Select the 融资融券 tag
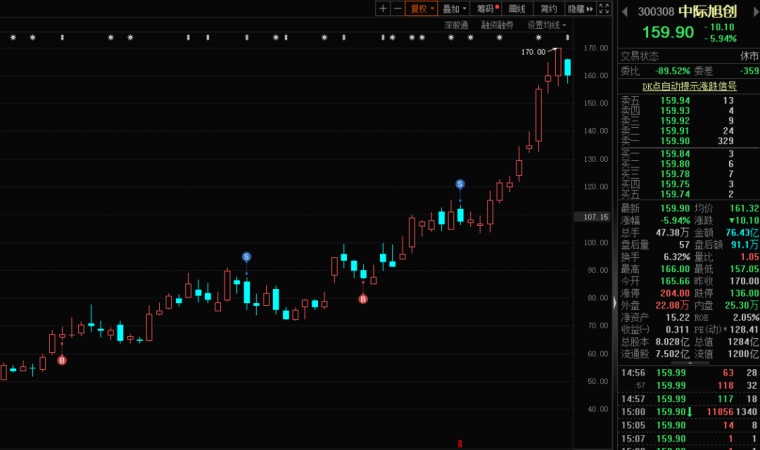Screen dimensions: 760x450 (497, 24)
